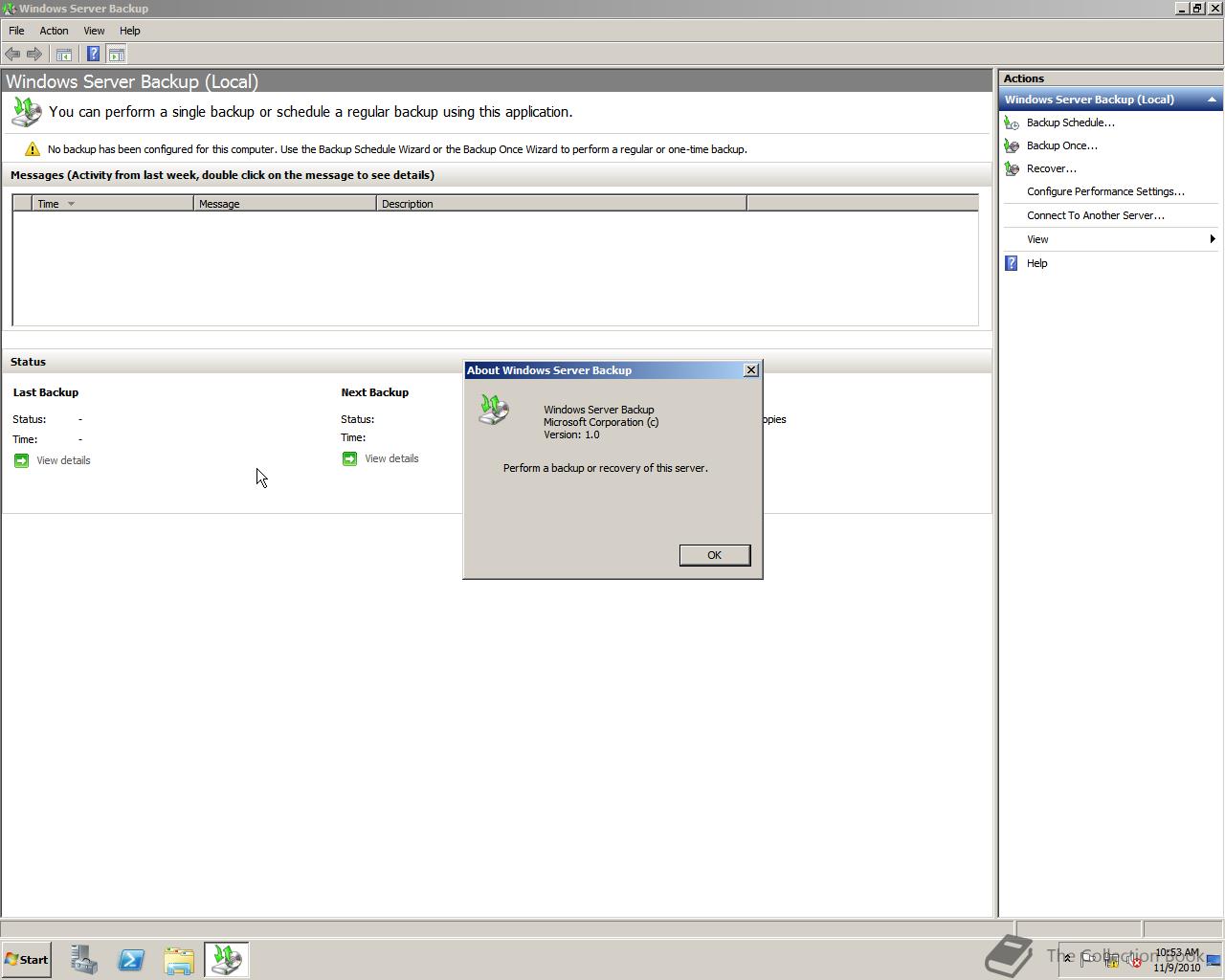Click Connect To Another Server... action
1225x980 pixels.
[1096, 215]
